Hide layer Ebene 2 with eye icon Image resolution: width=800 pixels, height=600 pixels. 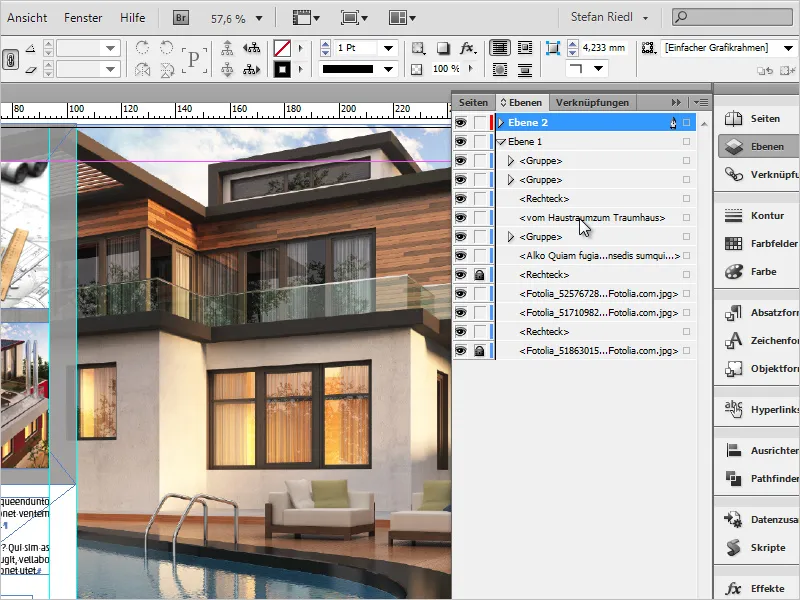pyautogui.click(x=461, y=122)
